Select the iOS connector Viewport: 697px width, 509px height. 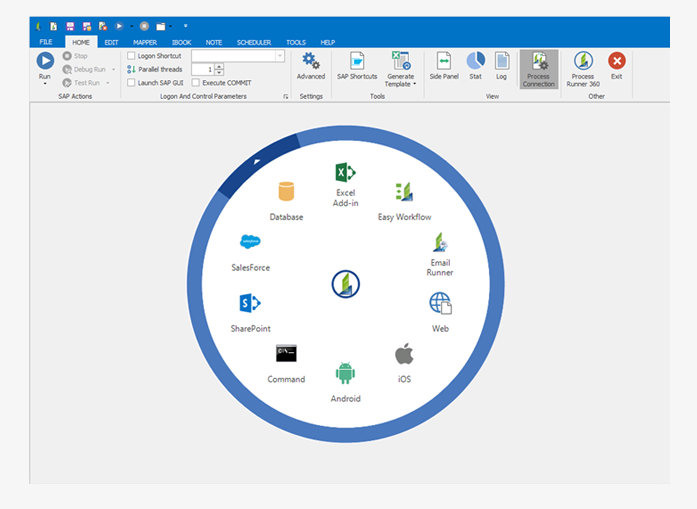404,362
